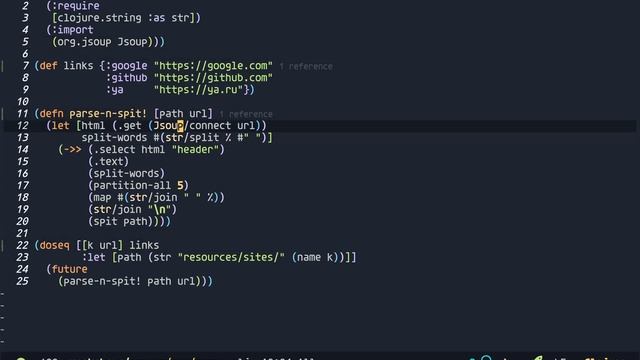Click the :ya map key
Screen dimensions: 640x360
[x=114, y=90]
